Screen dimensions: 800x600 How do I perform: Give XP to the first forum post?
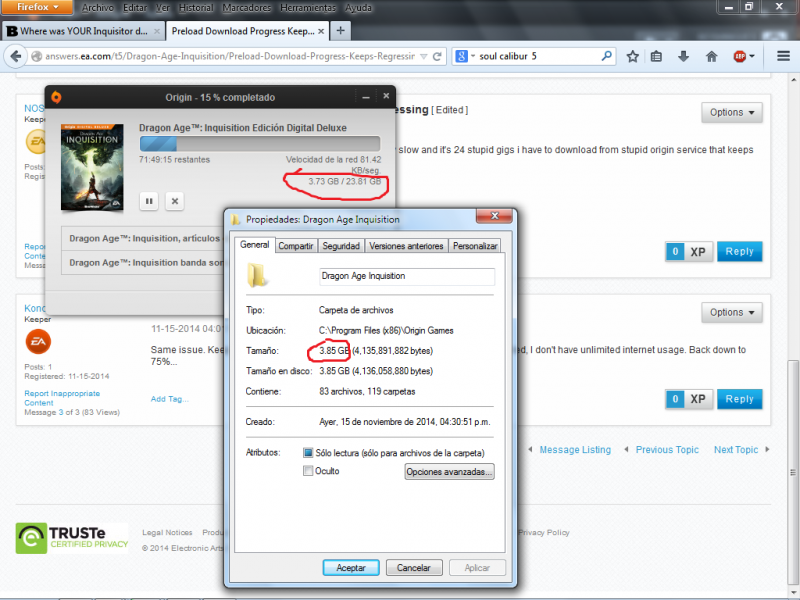(x=689, y=252)
